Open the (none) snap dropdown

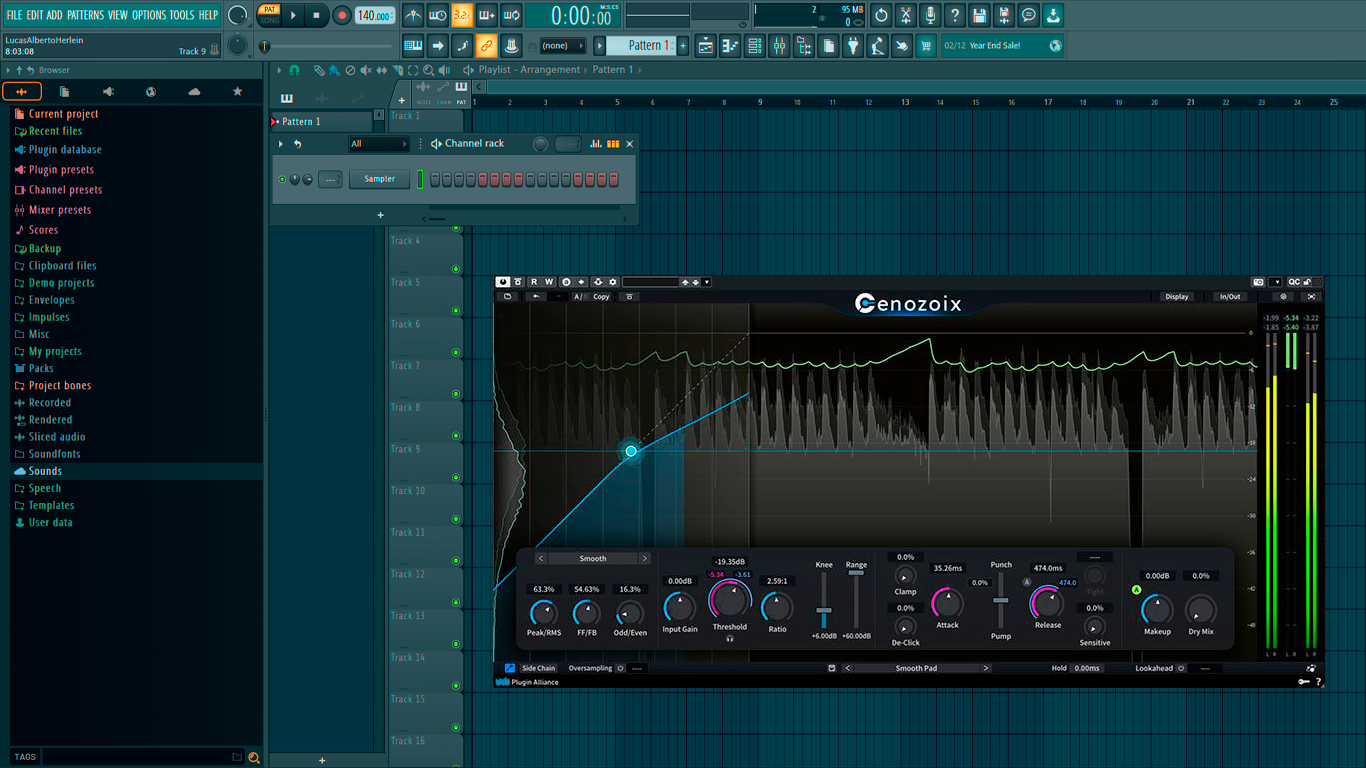pyautogui.click(x=563, y=46)
